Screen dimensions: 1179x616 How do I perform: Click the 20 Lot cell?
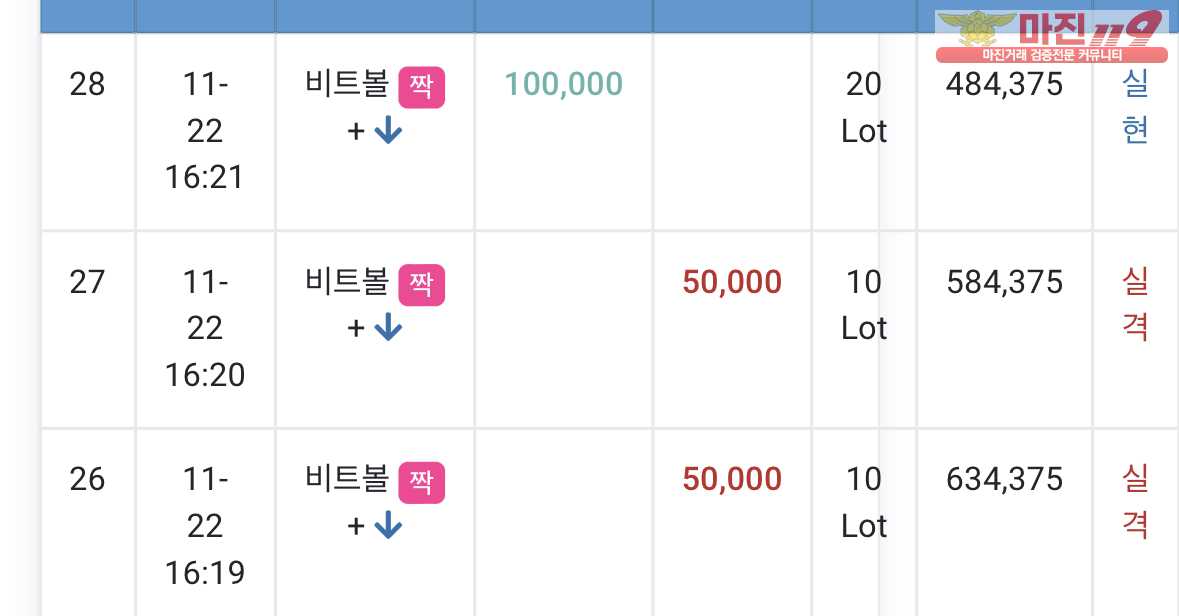click(863, 108)
